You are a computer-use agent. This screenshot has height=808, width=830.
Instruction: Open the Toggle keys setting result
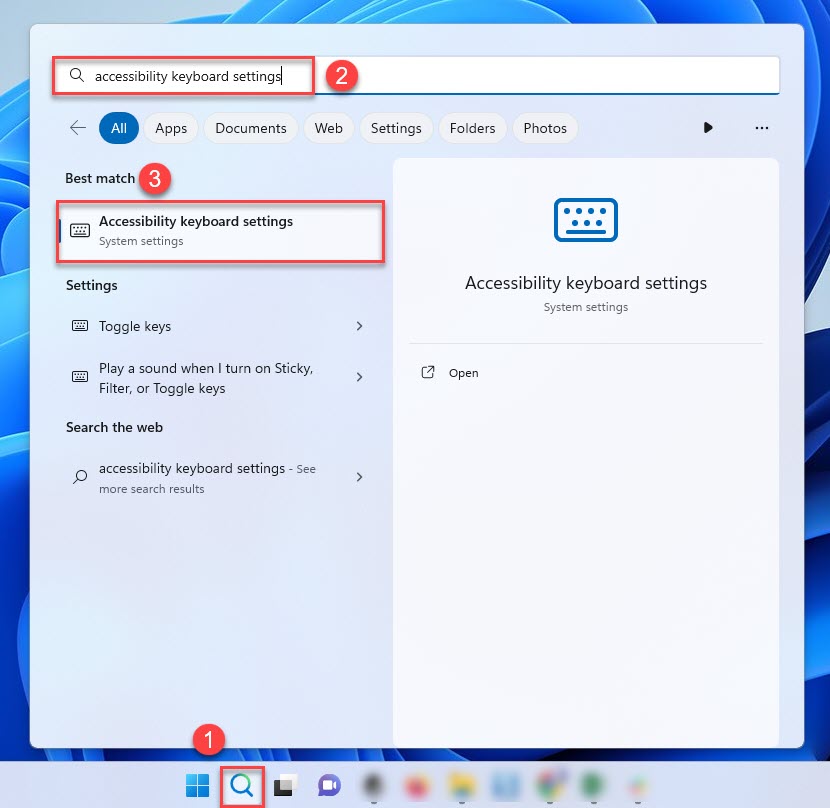point(219,326)
